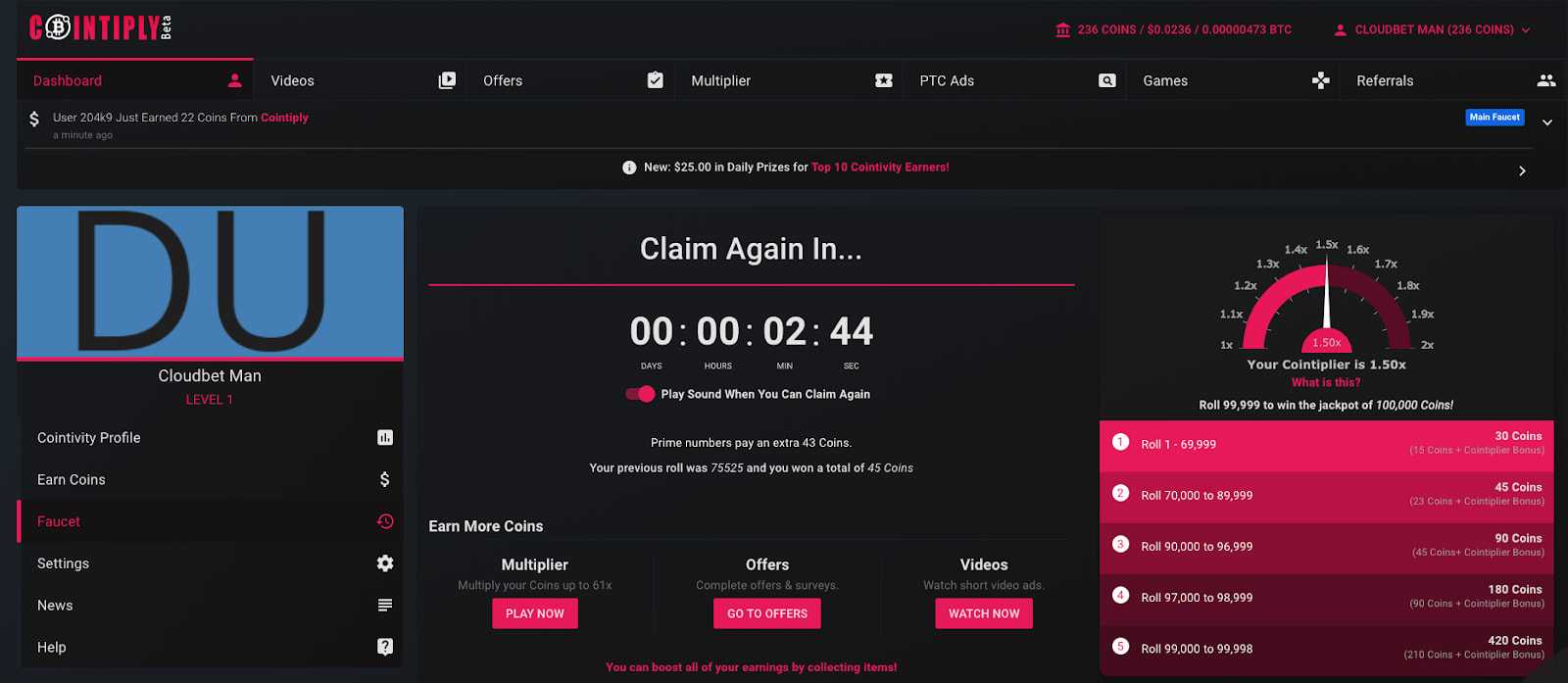This screenshot has width=1568, height=683.
Task: Open the CLOUDBET MAN account dropdown arrow
Action: pyautogui.click(x=1526, y=30)
